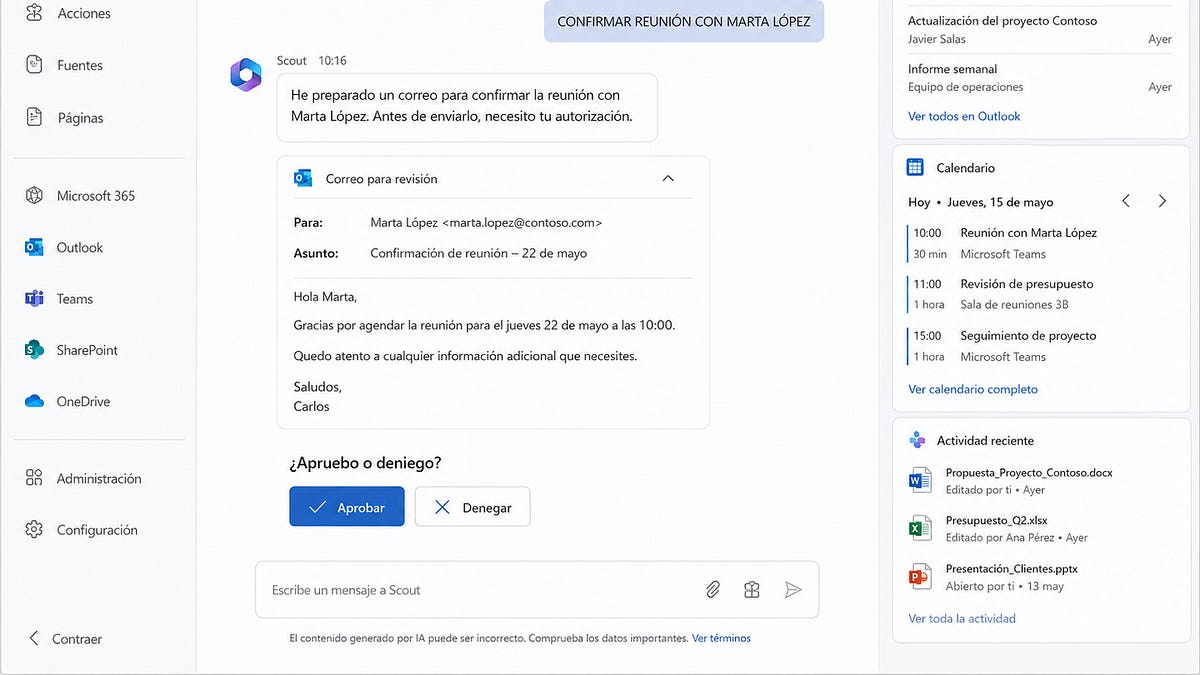This screenshot has height=675, width=1200.
Task: Open Actualización del proyecto Contoso email
Action: (1040, 29)
